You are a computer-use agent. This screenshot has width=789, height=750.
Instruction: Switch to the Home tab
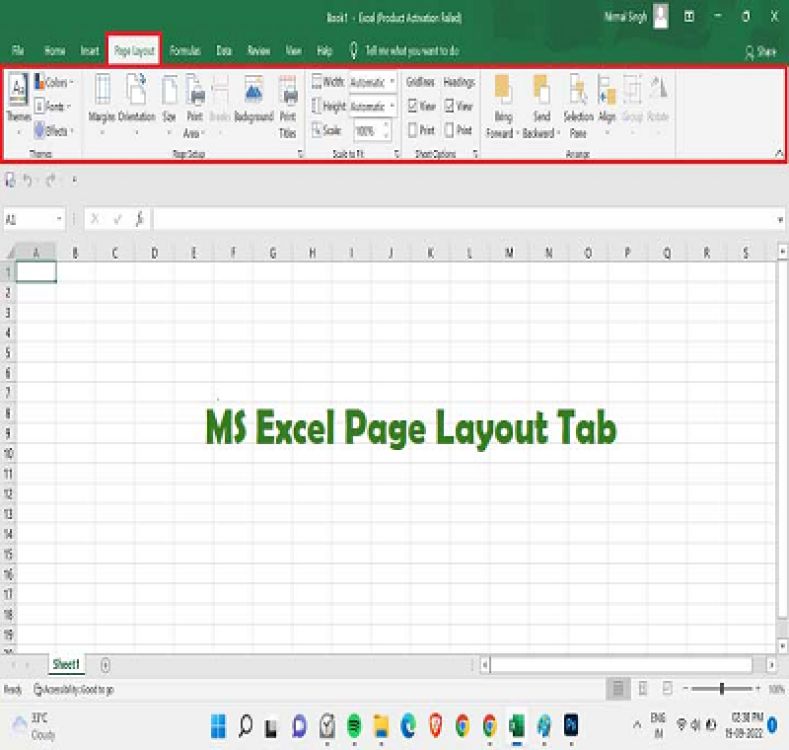54,50
